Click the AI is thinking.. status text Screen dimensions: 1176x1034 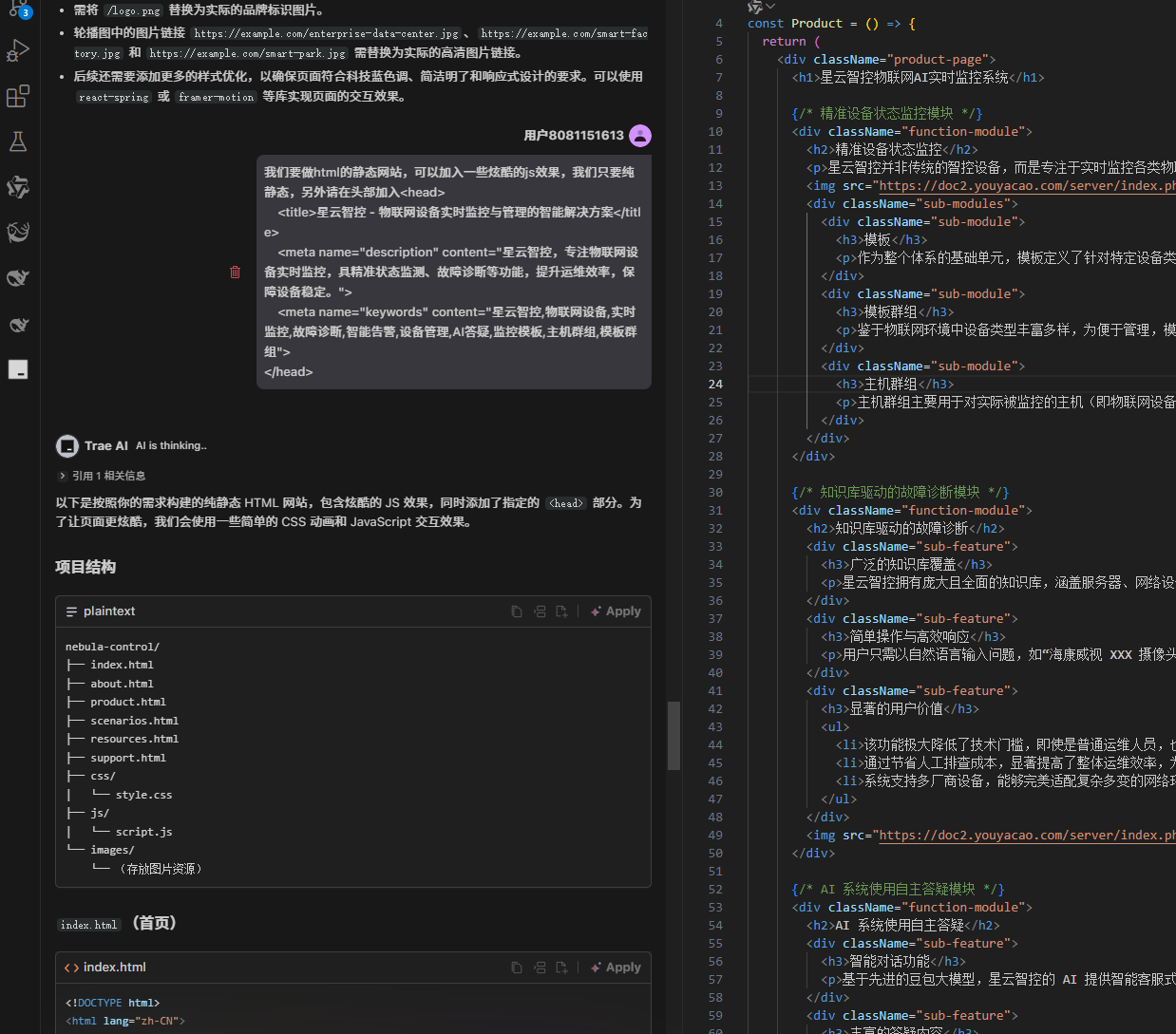[x=171, y=446]
